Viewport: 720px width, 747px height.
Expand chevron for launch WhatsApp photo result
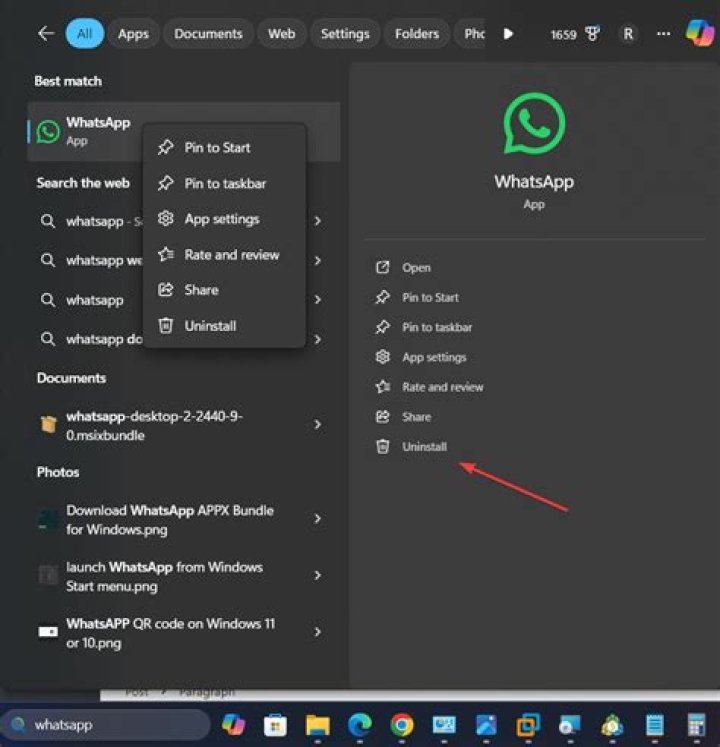pos(318,575)
